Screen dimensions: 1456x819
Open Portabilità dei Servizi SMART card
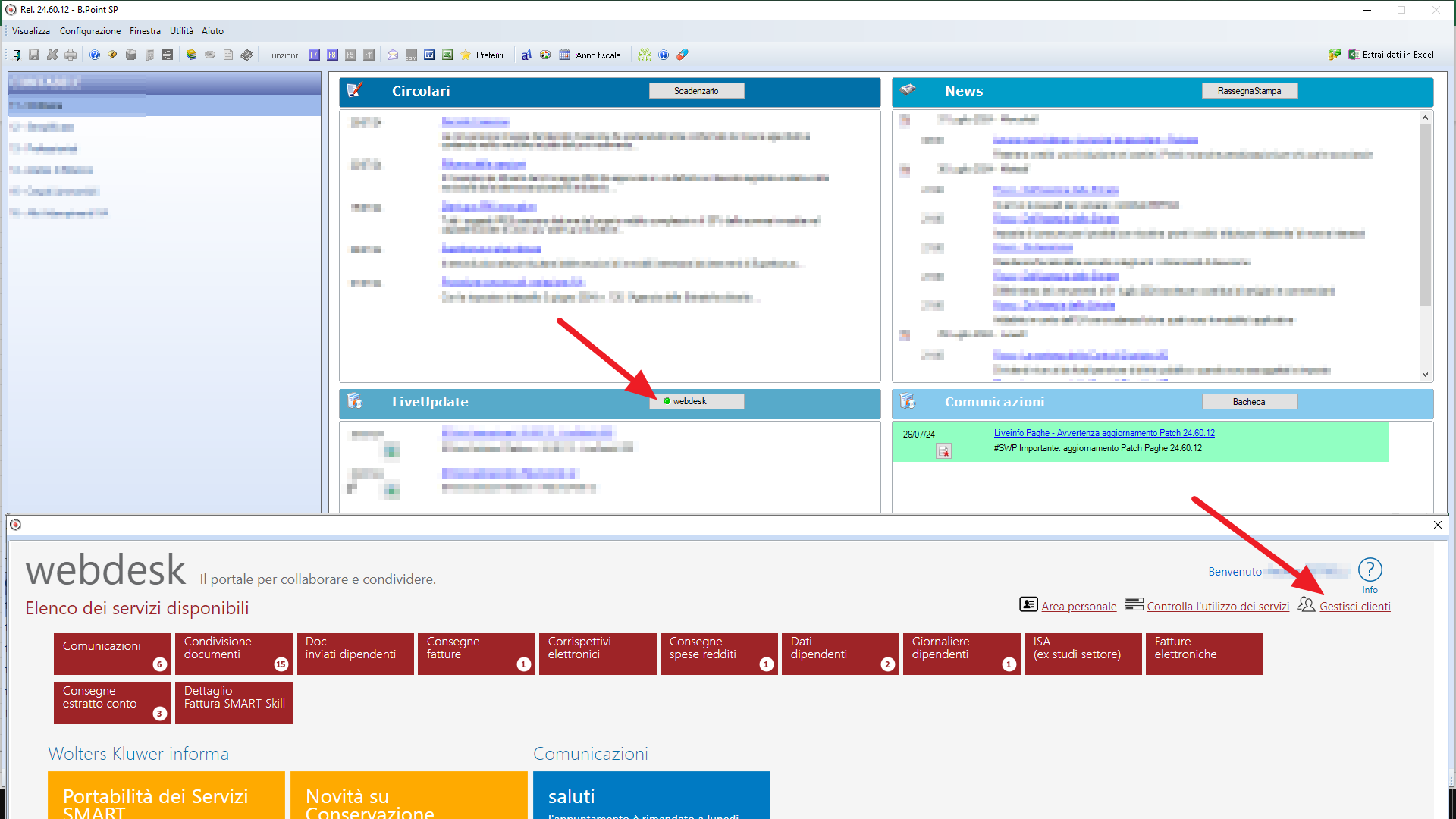click(166, 795)
